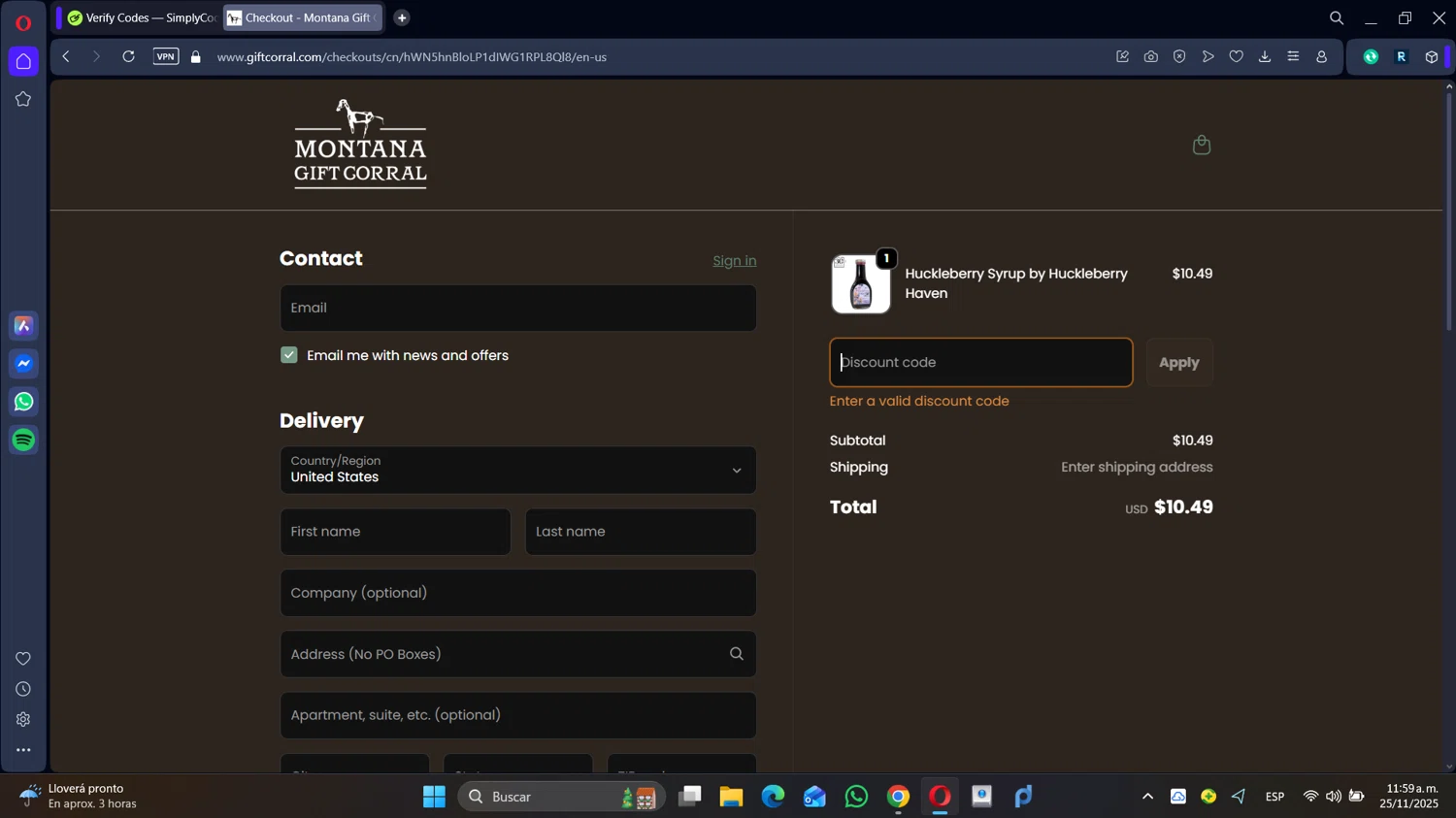This screenshot has height=818, width=1456.
Task: Open a new tab with plus button
Action: tap(402, 17)
